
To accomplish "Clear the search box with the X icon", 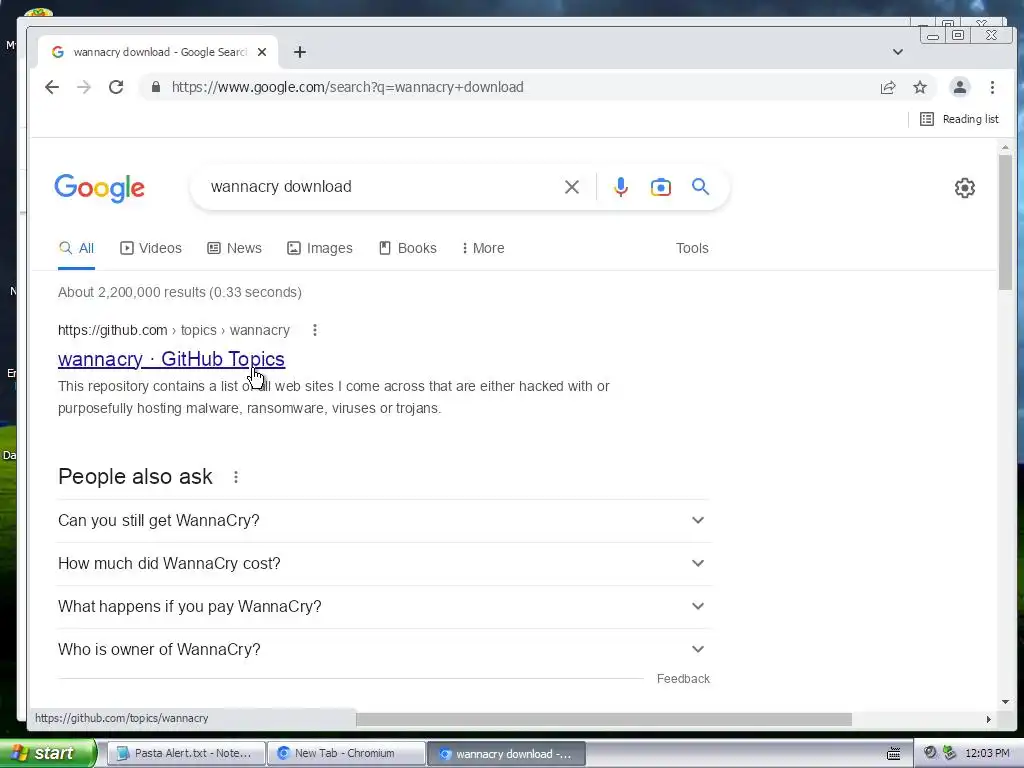I will coord(571,187).
